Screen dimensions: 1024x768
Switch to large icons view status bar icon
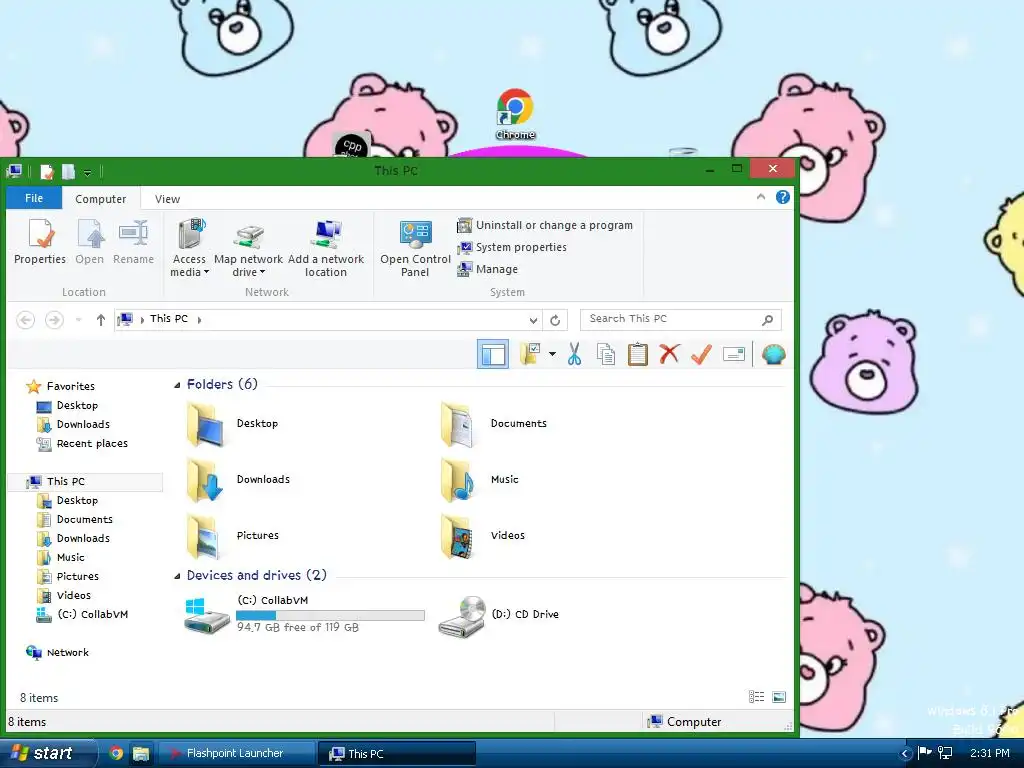[779, 697]
